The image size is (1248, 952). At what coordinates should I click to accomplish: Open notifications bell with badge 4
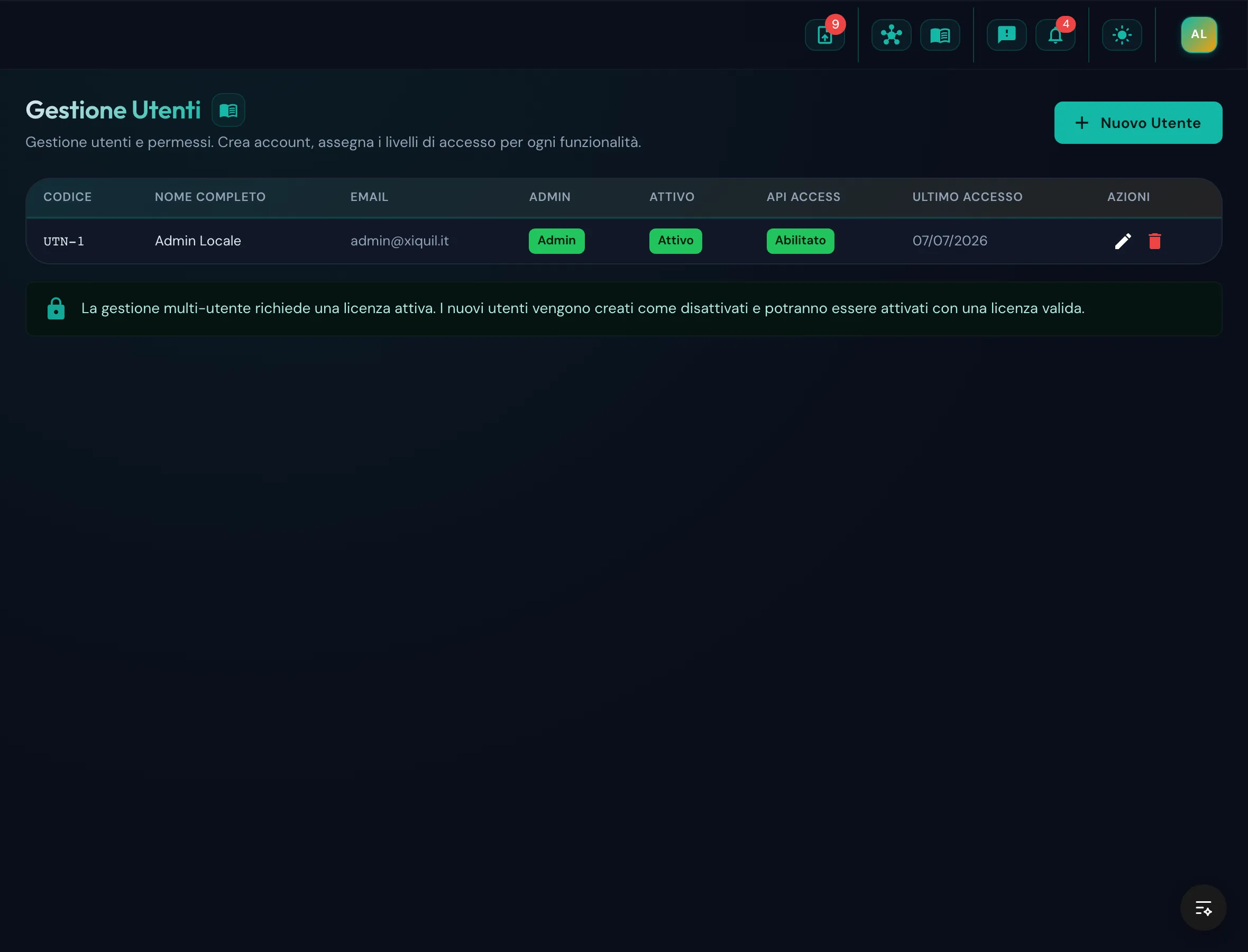pos(1055,35)
